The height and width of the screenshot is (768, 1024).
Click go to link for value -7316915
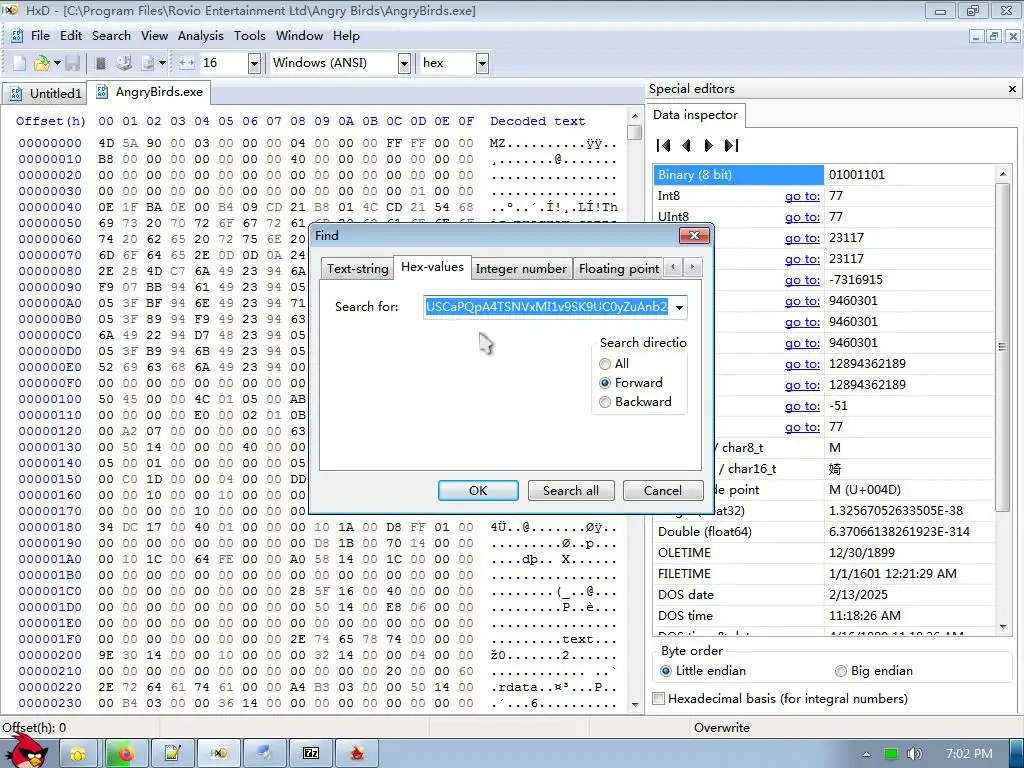[802, 280]
